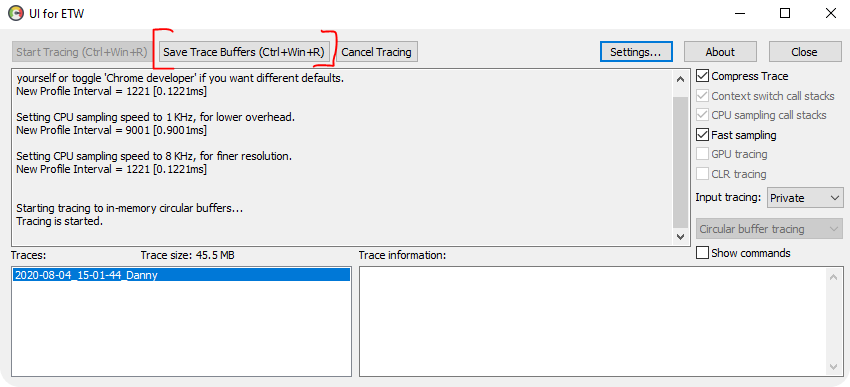Click Trace information scroll-down arrow
This screenshot has width=850, height=387.
833,366
